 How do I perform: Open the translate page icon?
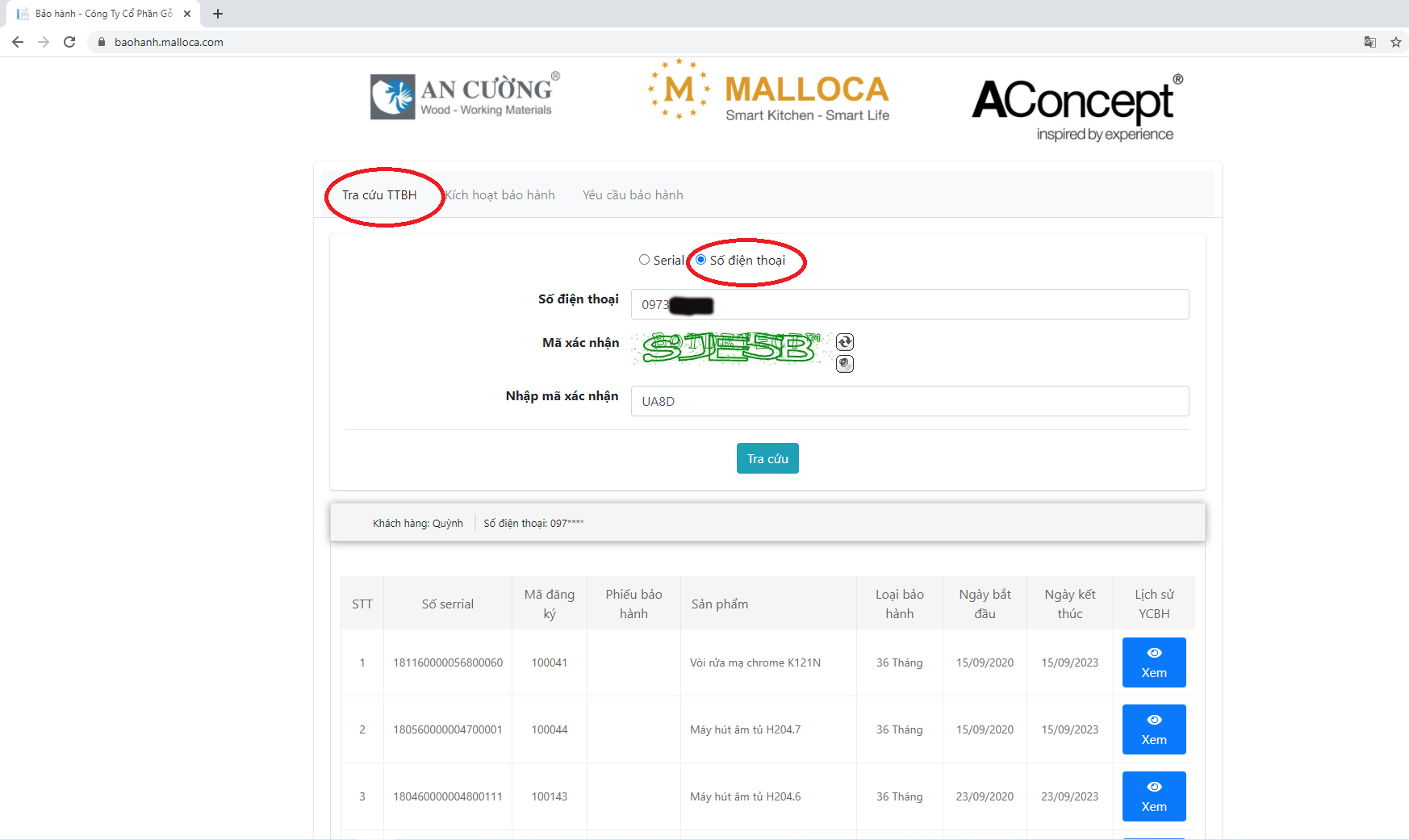1369,42
